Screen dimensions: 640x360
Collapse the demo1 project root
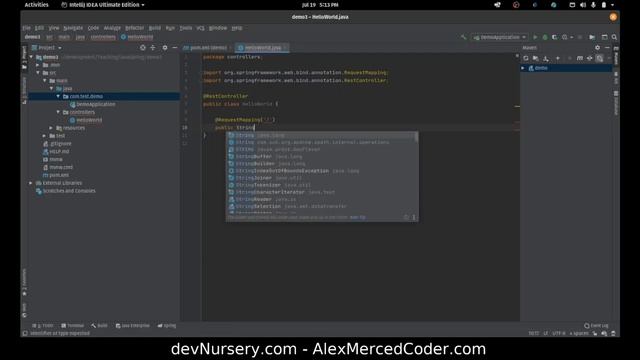[31, 57]
